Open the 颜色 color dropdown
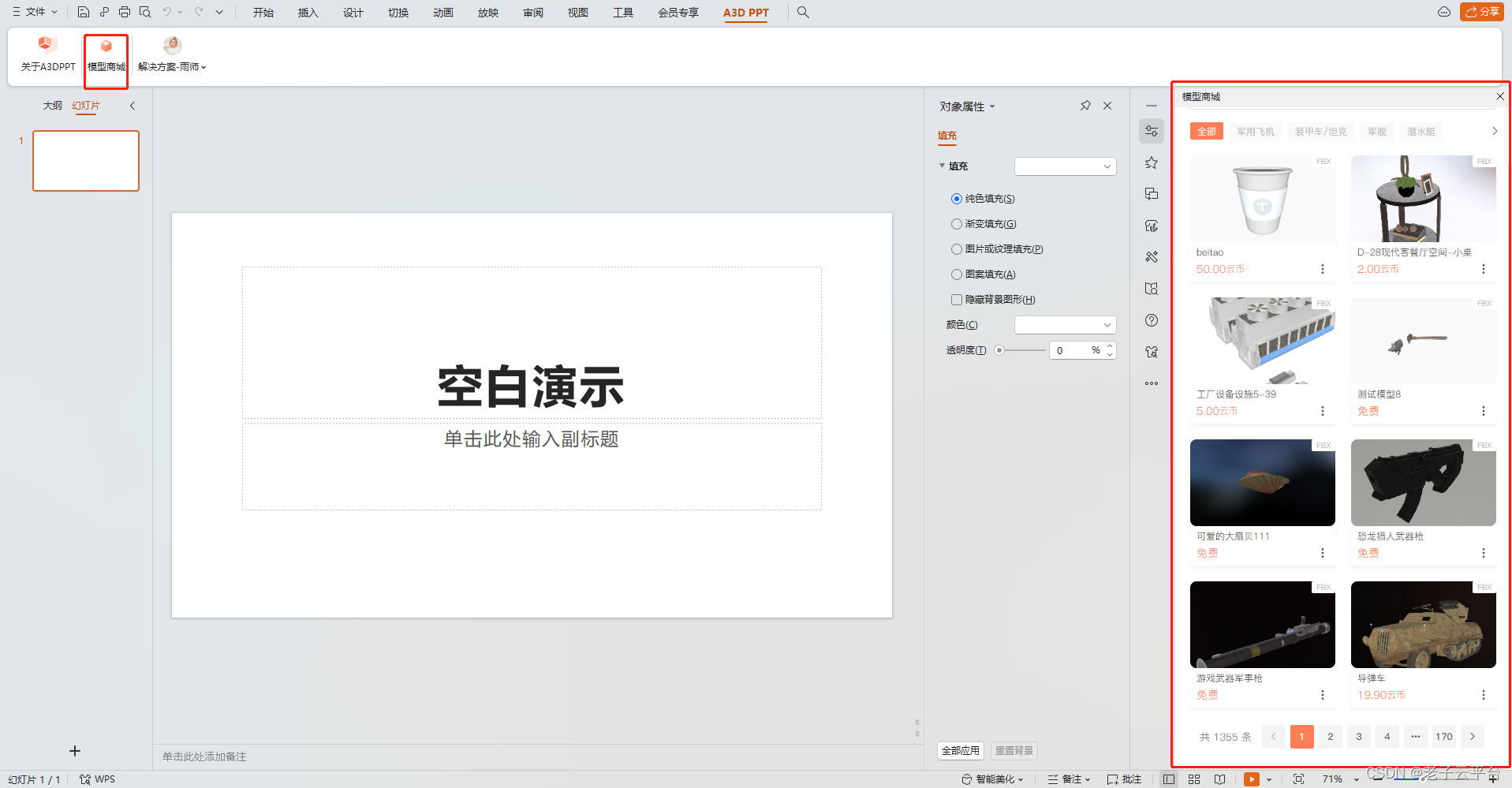 click(1065, 325)
